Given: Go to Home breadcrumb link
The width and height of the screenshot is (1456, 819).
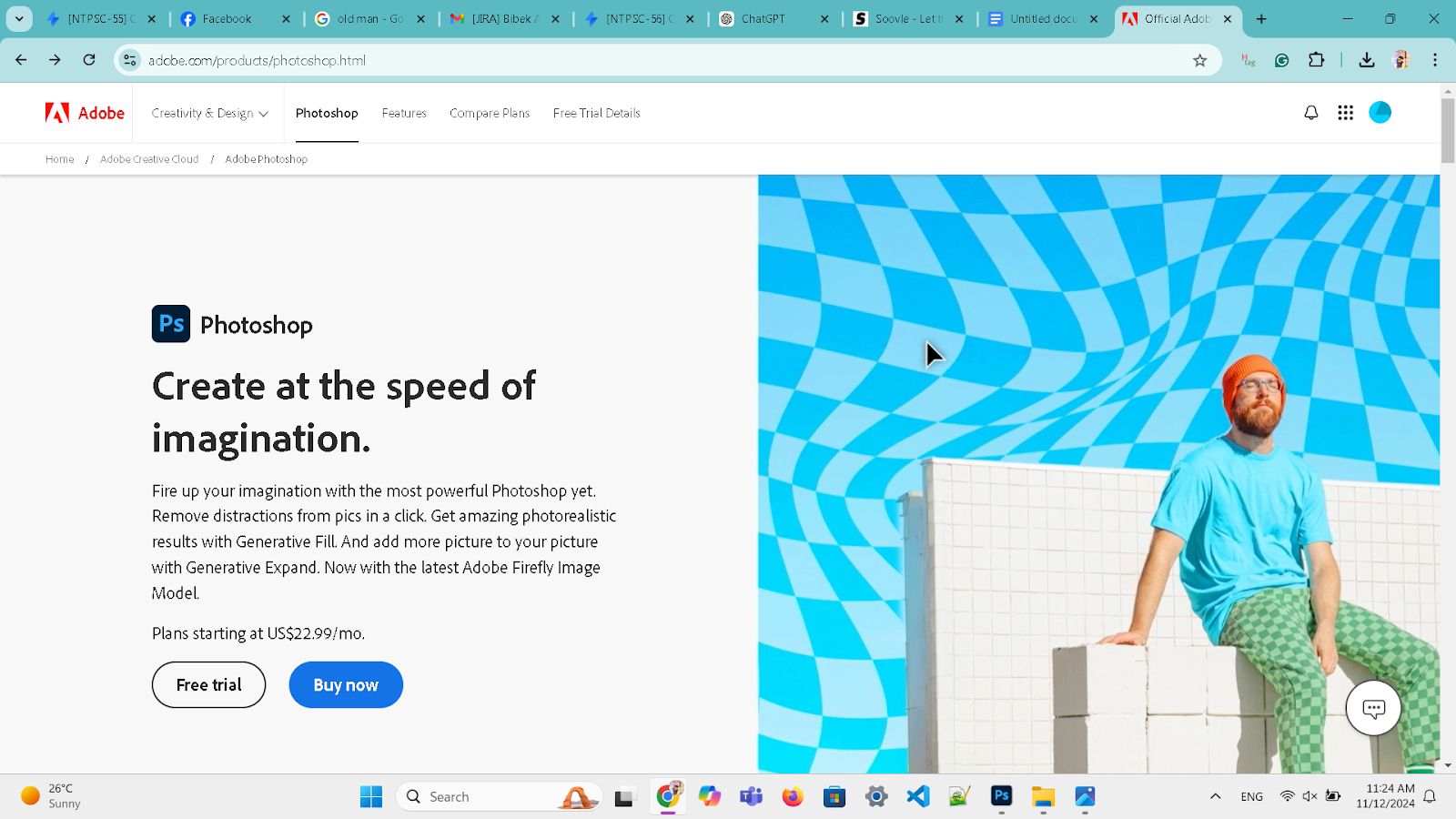Looking at the screenshot, I should pos(60,159).
